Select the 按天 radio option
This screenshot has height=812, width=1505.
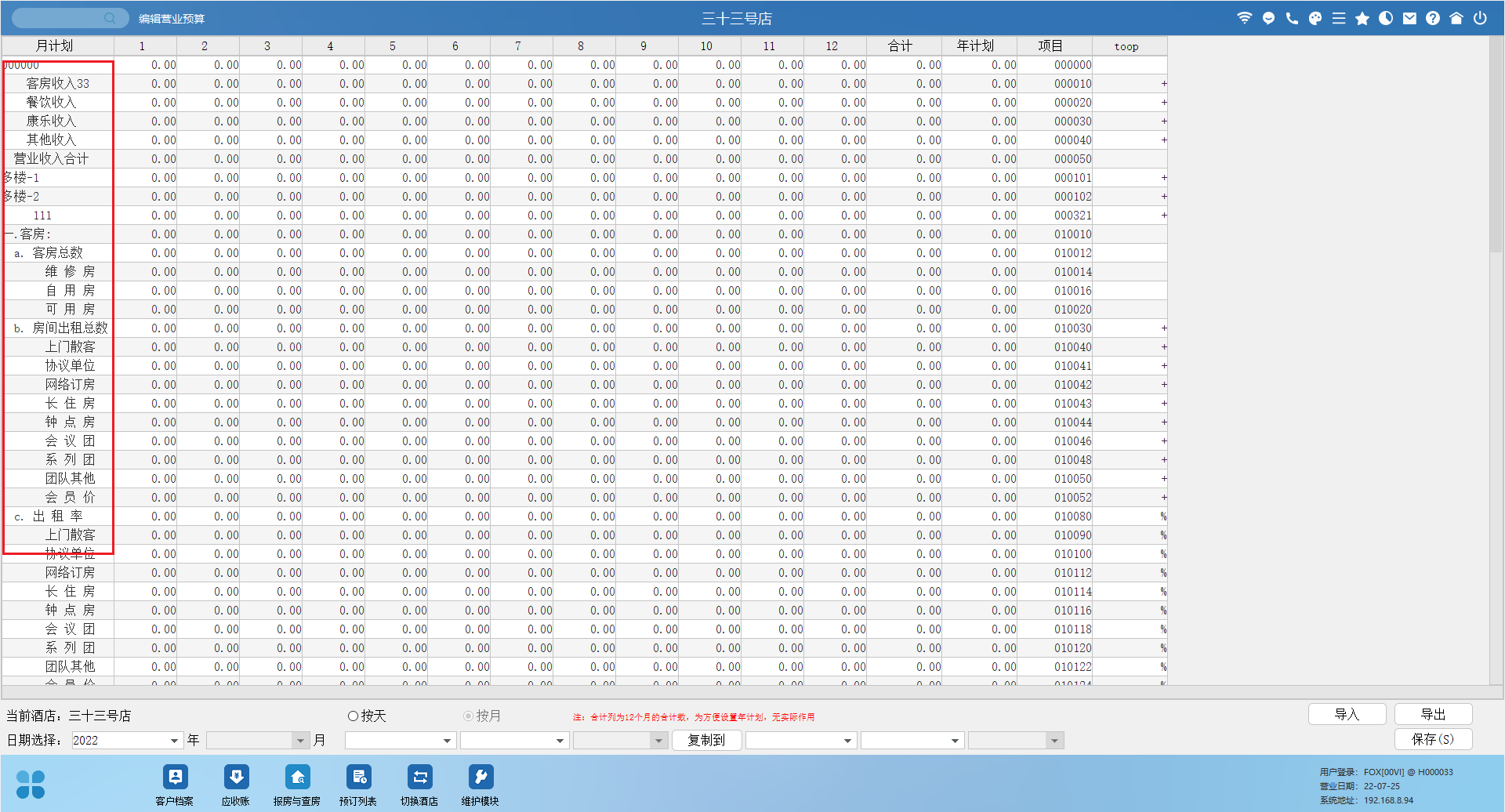click(x=367, y=716)
